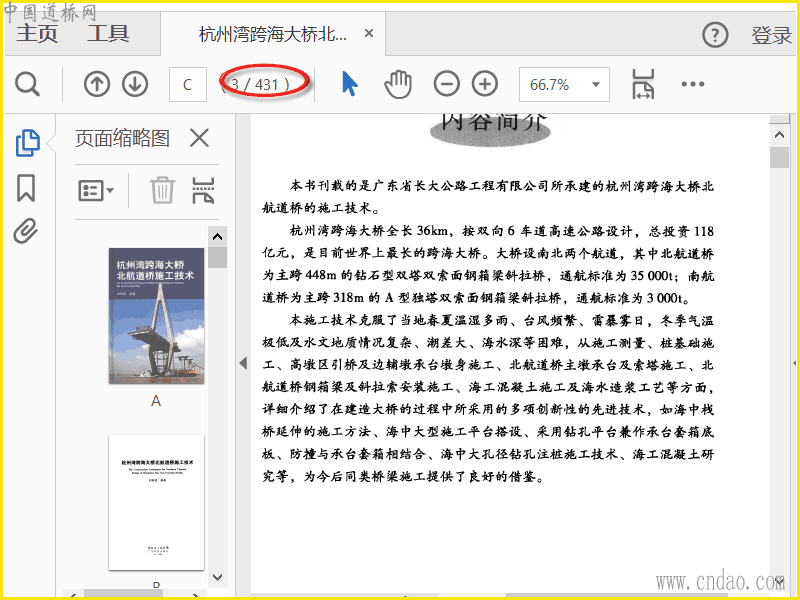Select the 杭州湾跨海大桥北... document tab

tap(272, 34)
